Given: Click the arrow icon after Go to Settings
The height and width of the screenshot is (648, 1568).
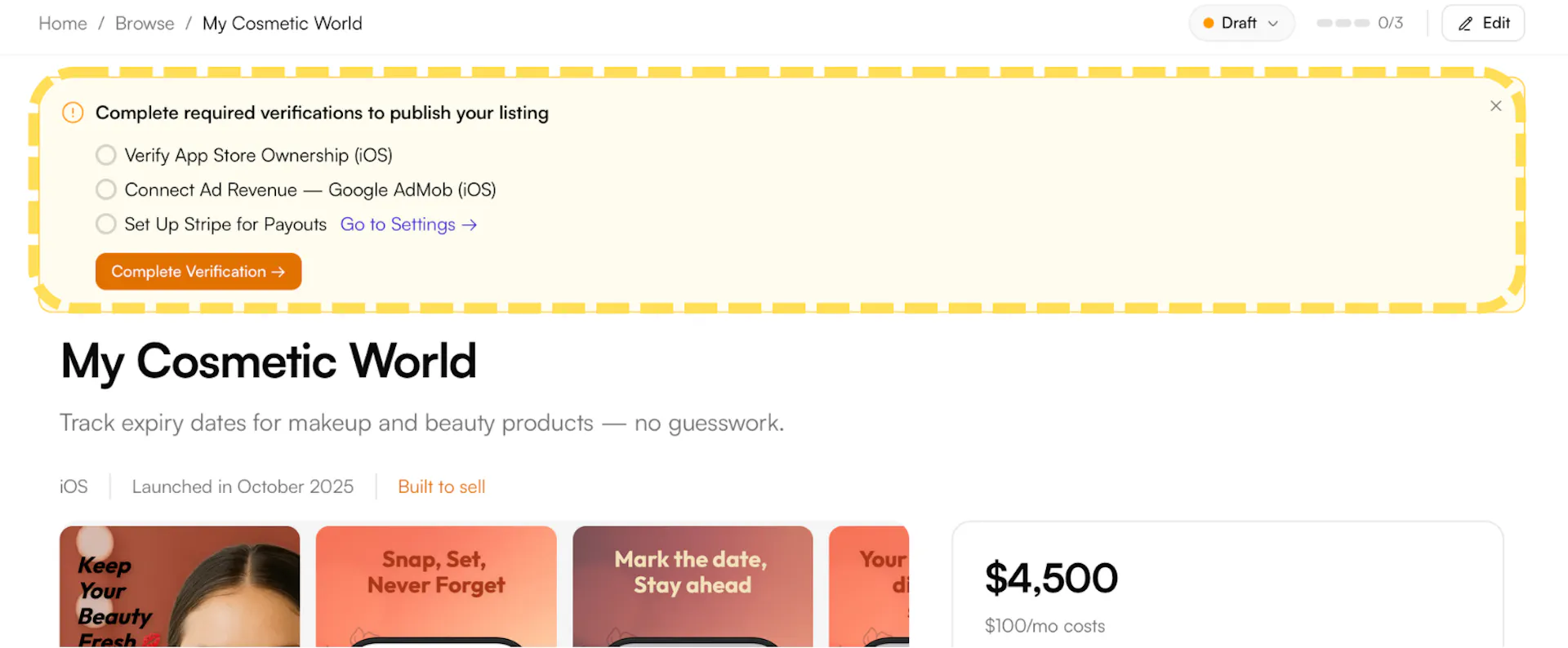Looking at the screenshot, I should click(470, 225).
